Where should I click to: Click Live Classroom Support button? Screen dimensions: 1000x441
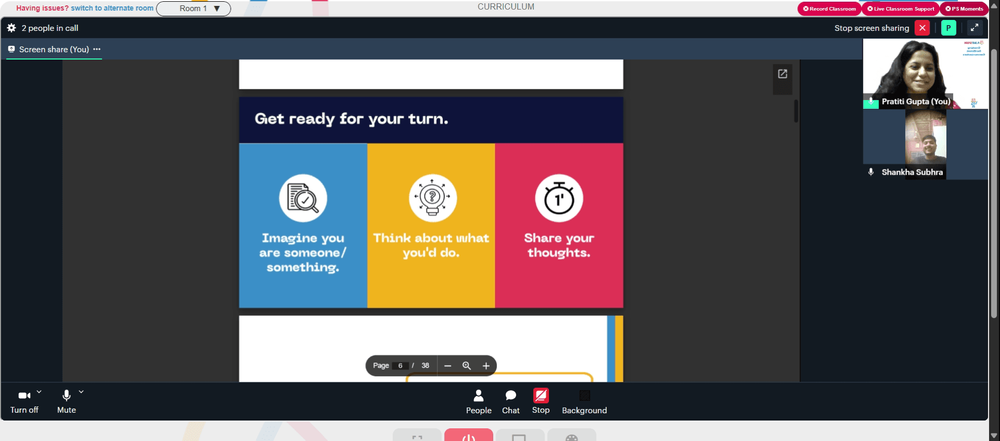[900, 9]
